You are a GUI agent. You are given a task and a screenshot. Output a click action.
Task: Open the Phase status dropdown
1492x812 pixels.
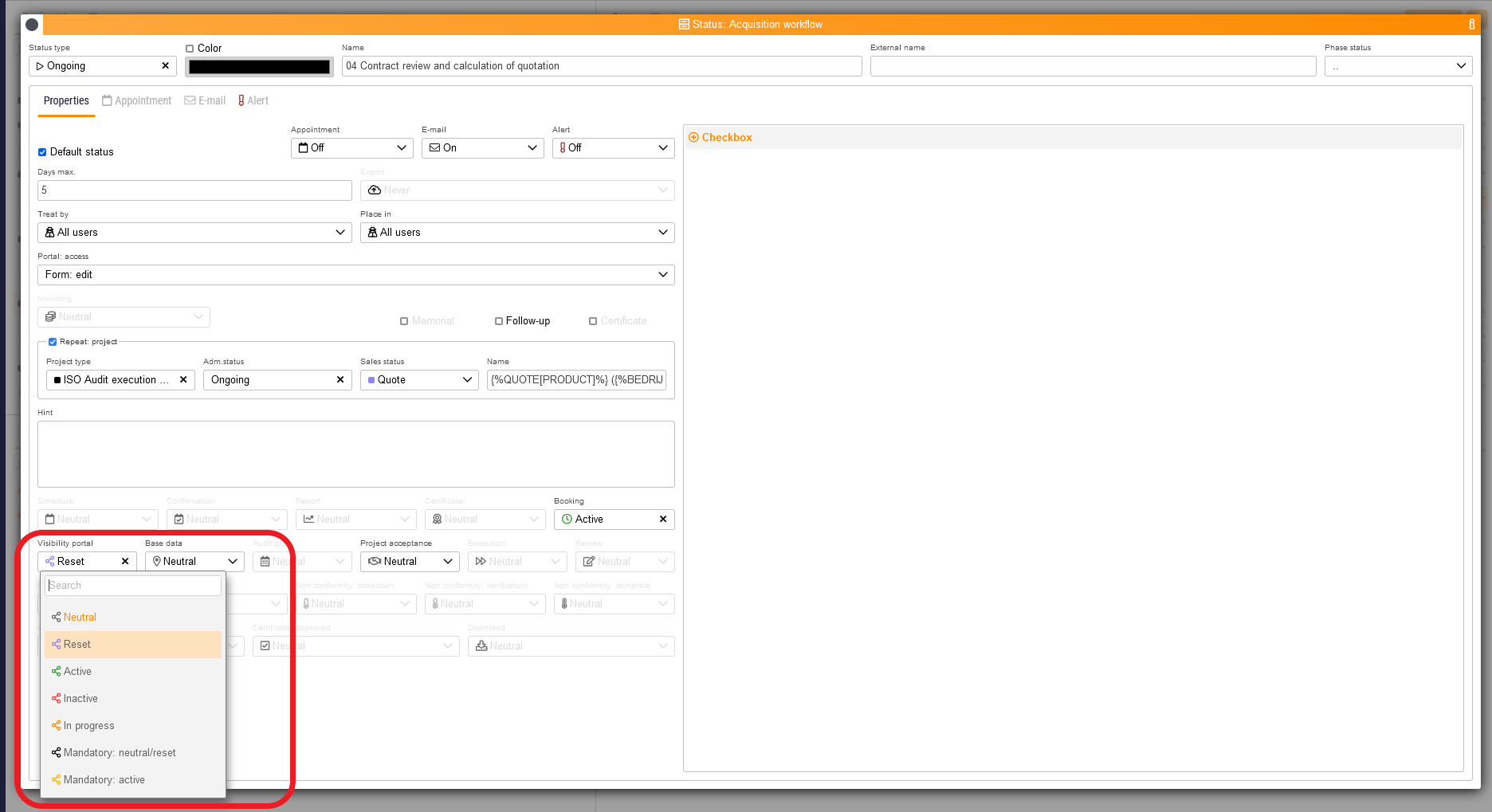[x=1398, y=66]
